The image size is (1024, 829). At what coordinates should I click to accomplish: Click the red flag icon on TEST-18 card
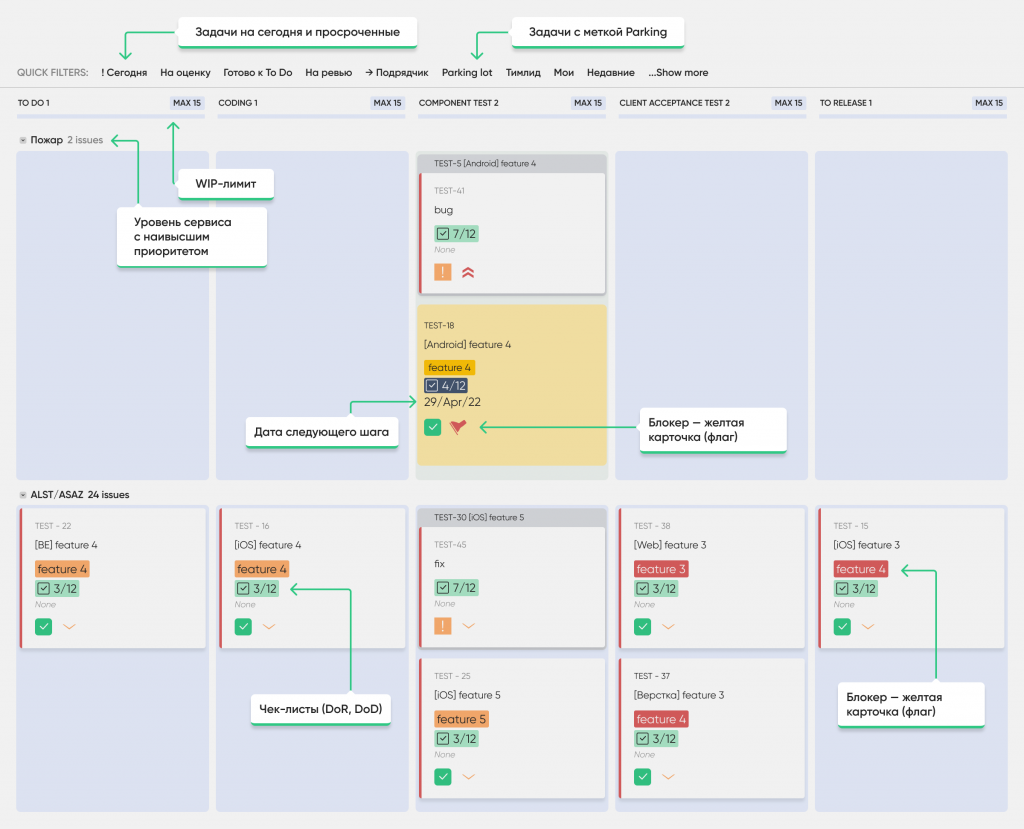click(458, 427)
